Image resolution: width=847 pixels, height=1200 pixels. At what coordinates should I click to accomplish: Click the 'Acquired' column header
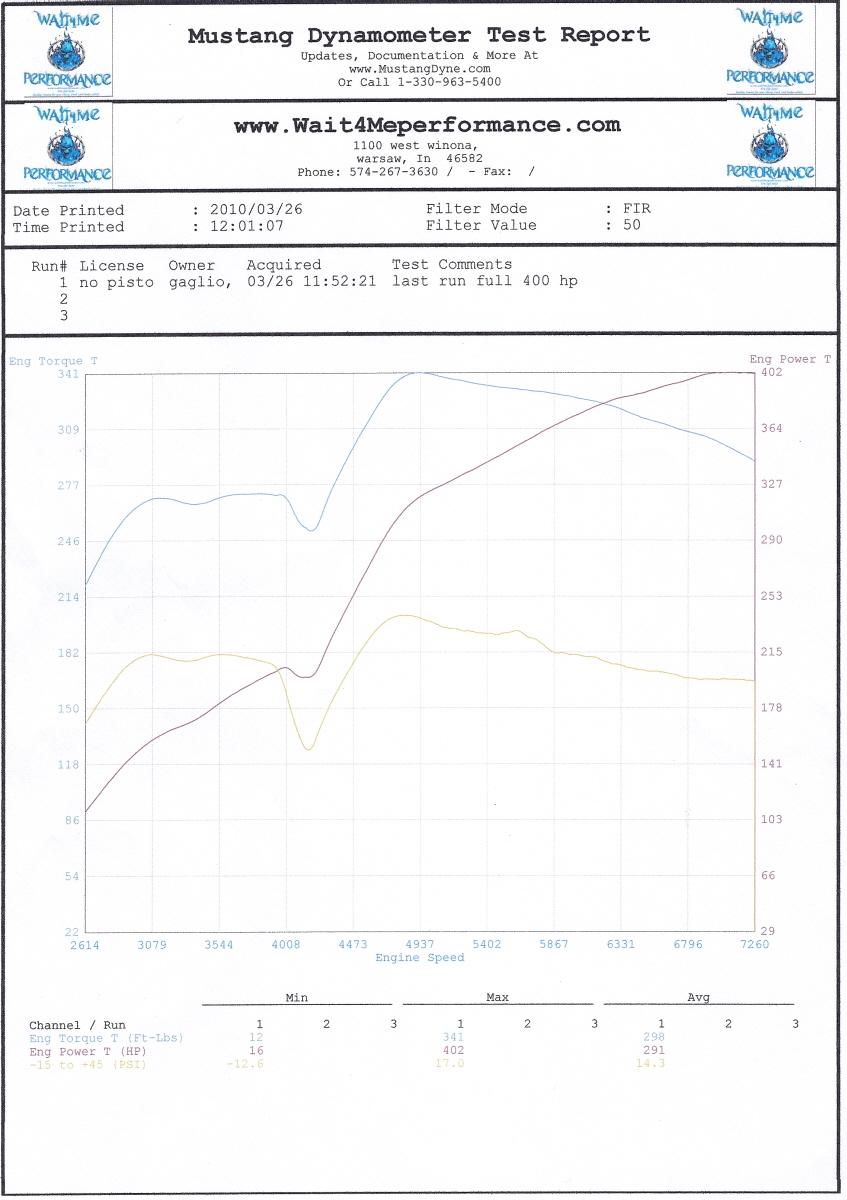point(284,266)
